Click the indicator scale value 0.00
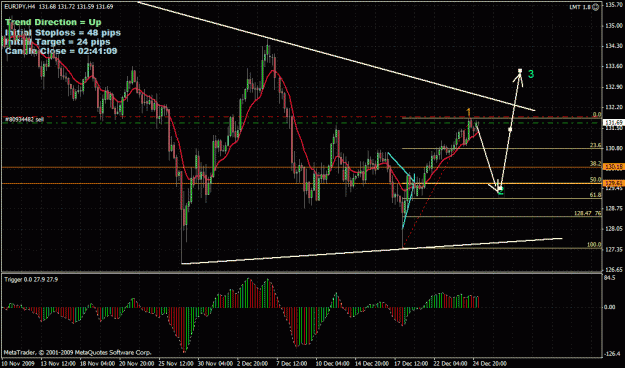625x368 pixels. (x=610, y=307)
